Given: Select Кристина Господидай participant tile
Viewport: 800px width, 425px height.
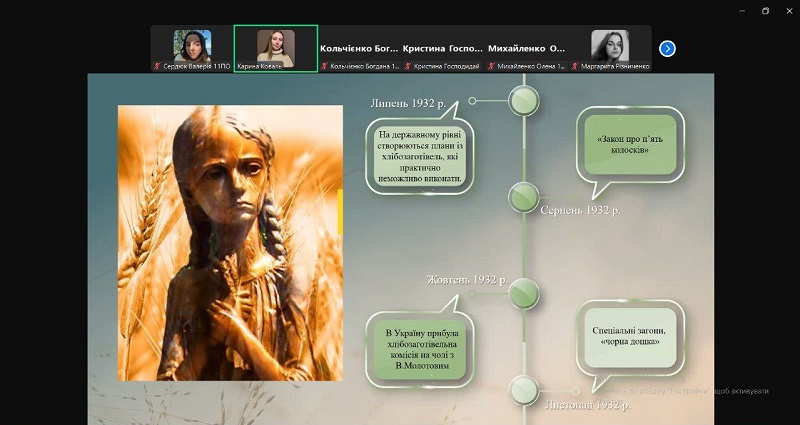Looking at the screenshot, I should pyautogui.click(x=442, y=49).
